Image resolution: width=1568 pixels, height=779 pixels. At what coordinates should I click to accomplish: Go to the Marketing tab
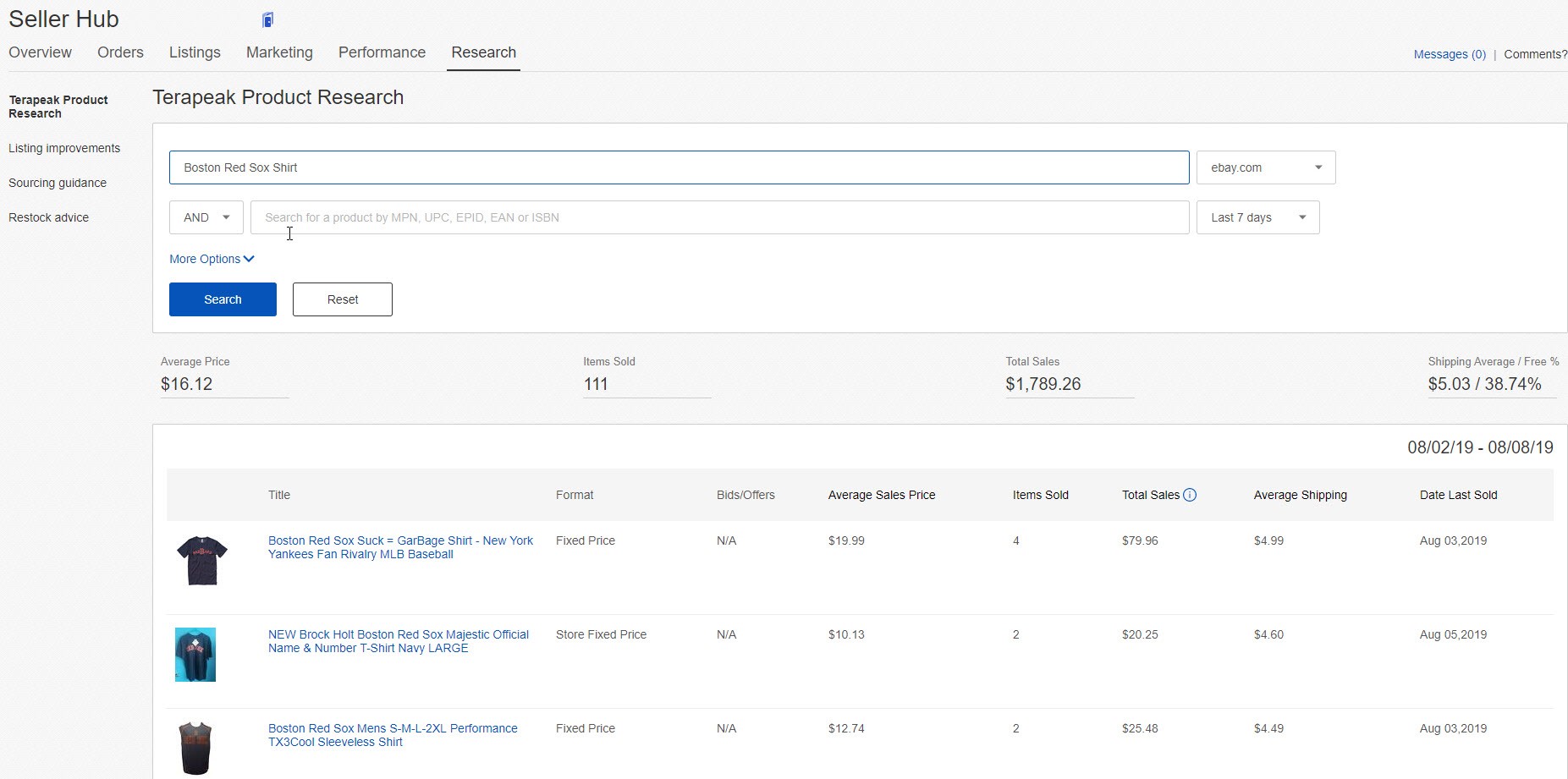(279, 52)
